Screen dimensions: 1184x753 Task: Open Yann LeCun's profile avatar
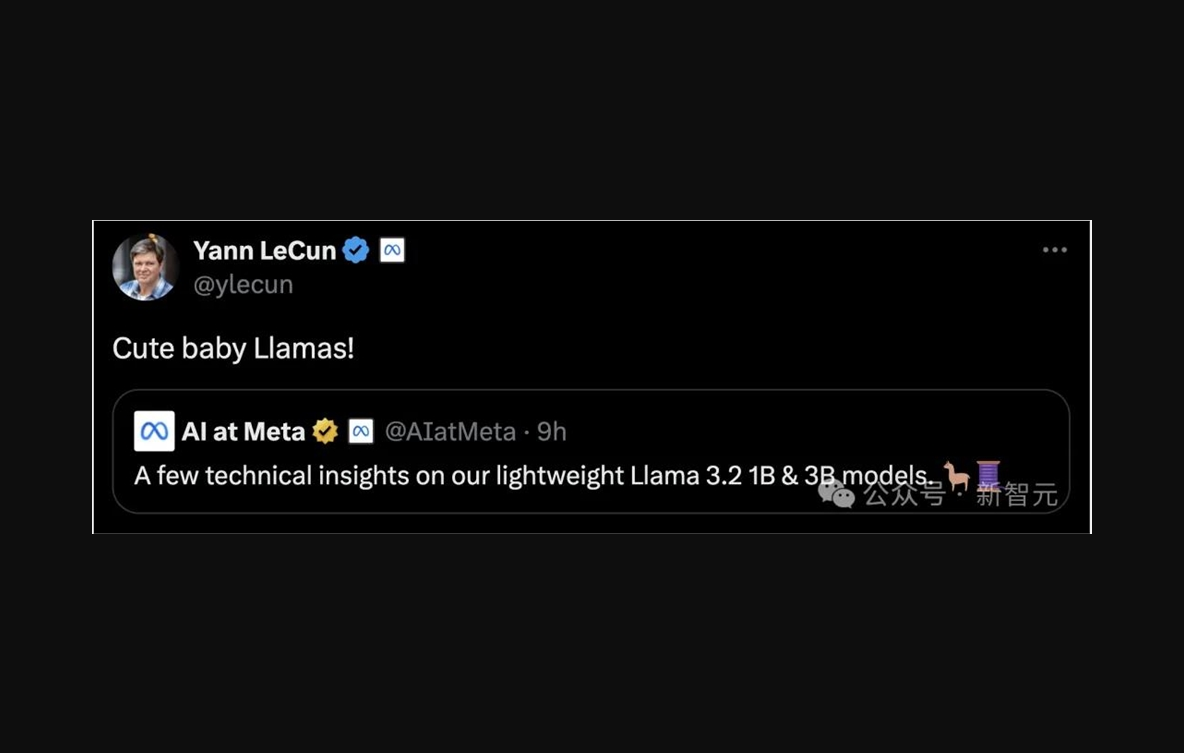click(x=145, y=267)
